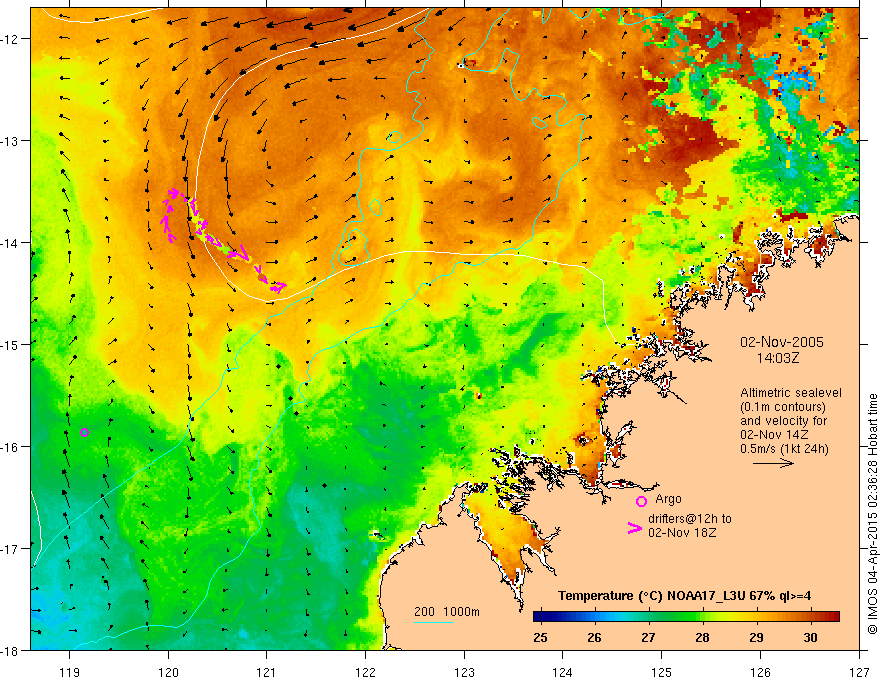This screenshot has width=880, height=680.
Task: Click the latitude label -12
Action: click(x=10, y=39)
